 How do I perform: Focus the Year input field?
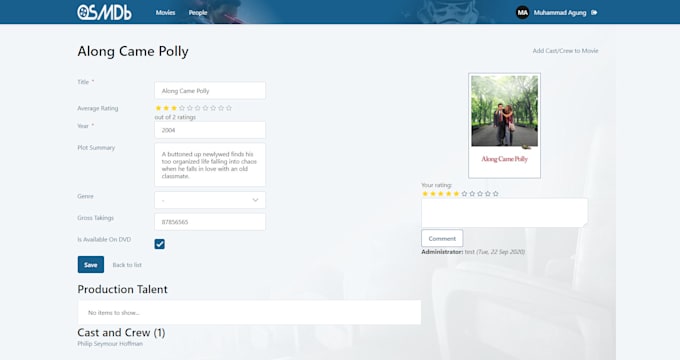point(210,130)
